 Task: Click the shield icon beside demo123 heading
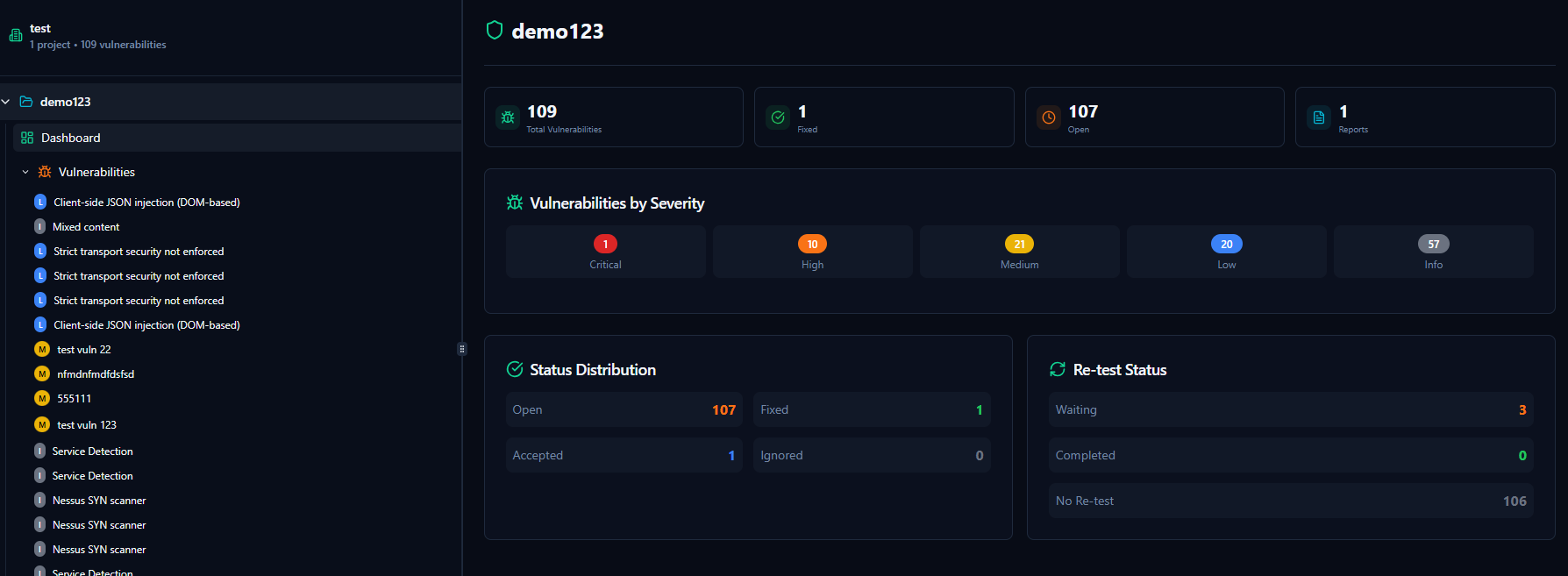pyautogui.click(x=495, y=31)
